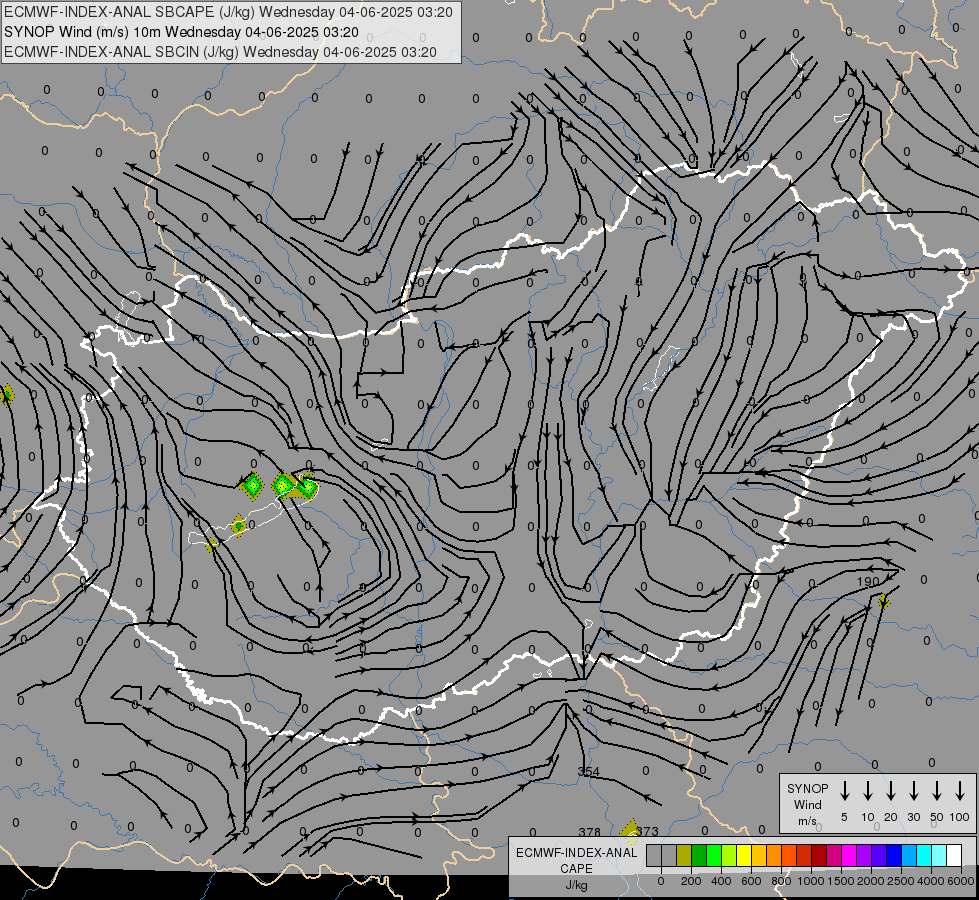The height and width of the screenshot is (900, 979).
Task: Click the 800 tick label on CAPE scale
Action: click(781, 881)
